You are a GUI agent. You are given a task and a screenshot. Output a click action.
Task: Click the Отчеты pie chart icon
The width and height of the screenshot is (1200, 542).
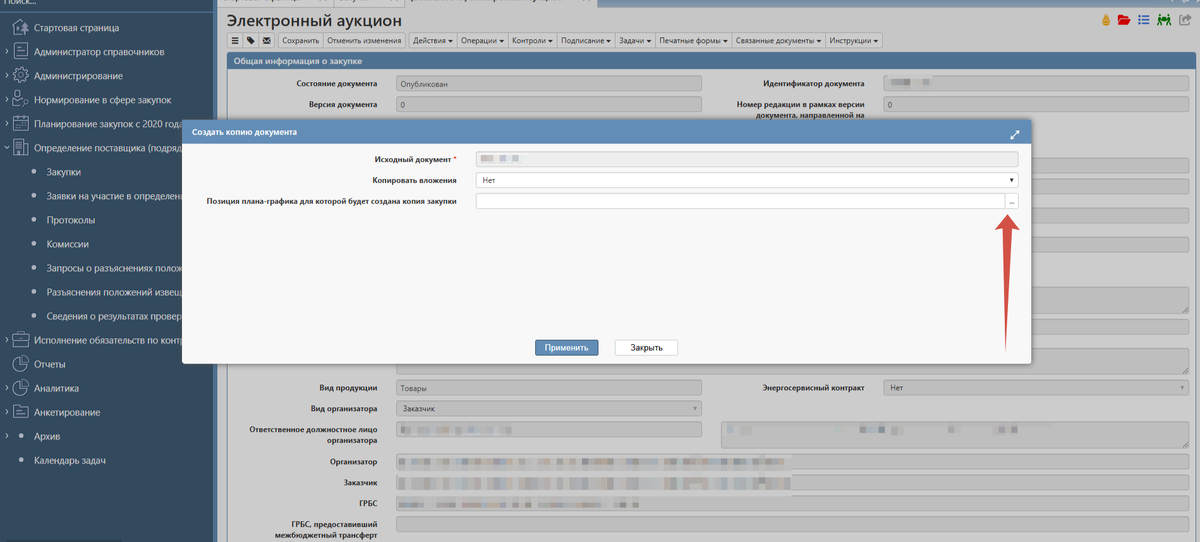(x=20, y=364)
